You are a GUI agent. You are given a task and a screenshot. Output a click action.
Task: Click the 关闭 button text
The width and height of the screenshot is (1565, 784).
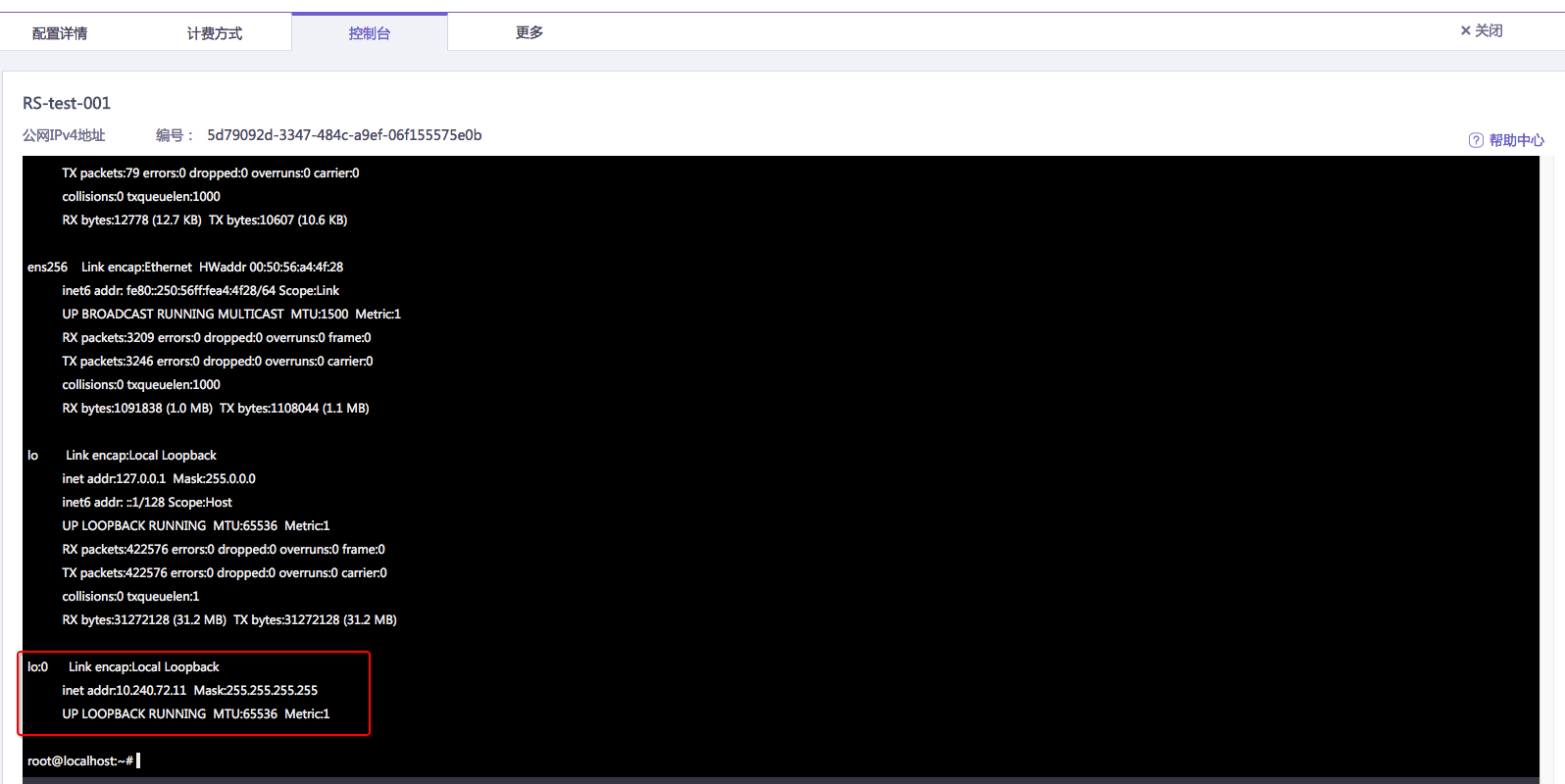click(x=1489, y=30)
